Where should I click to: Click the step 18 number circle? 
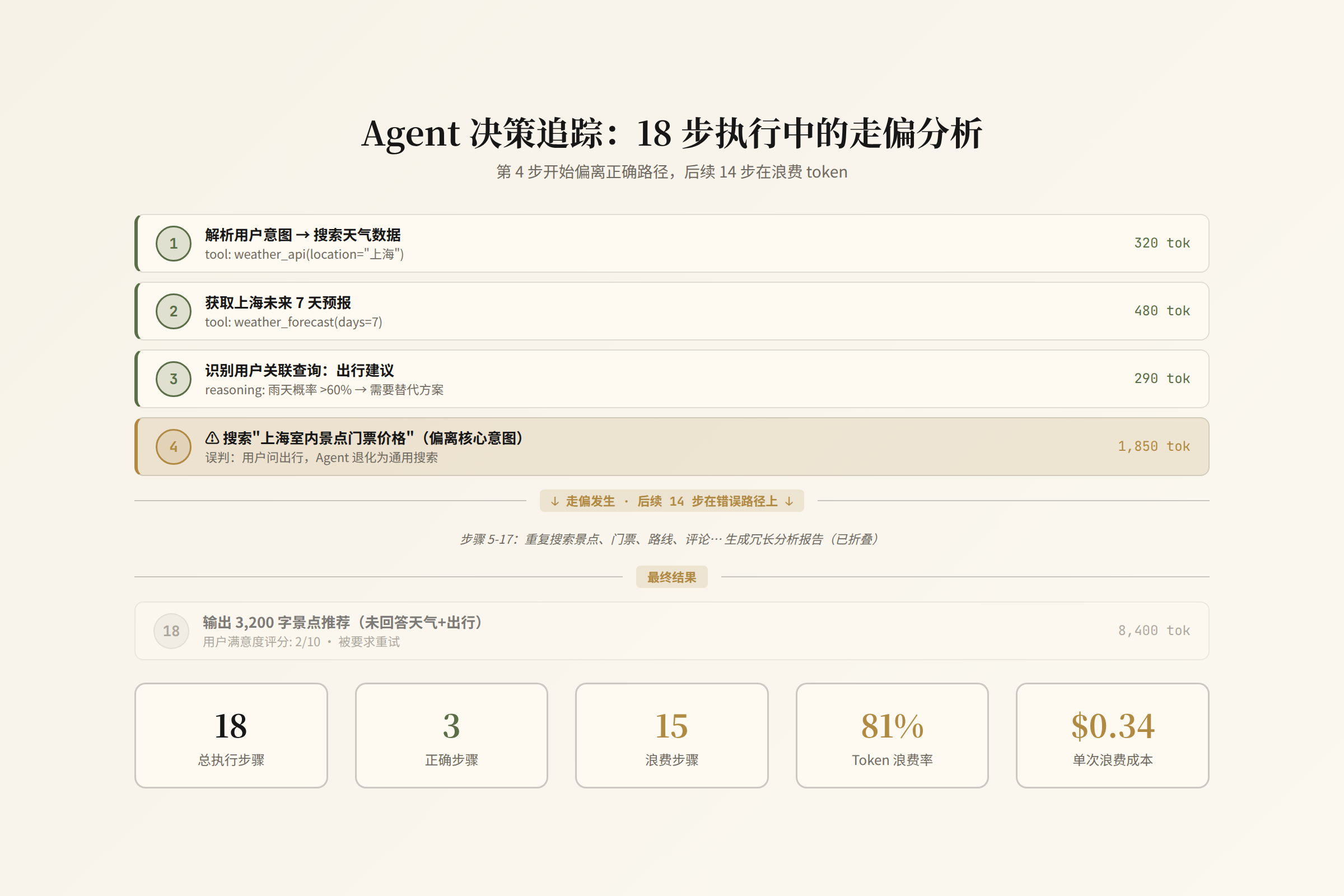point(171,631)
